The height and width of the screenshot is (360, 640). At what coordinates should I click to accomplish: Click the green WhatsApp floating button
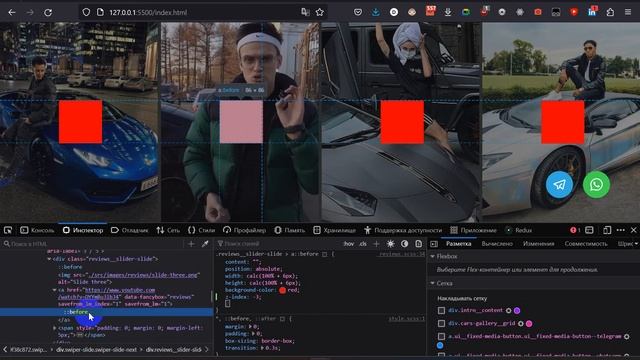[596, 184]
